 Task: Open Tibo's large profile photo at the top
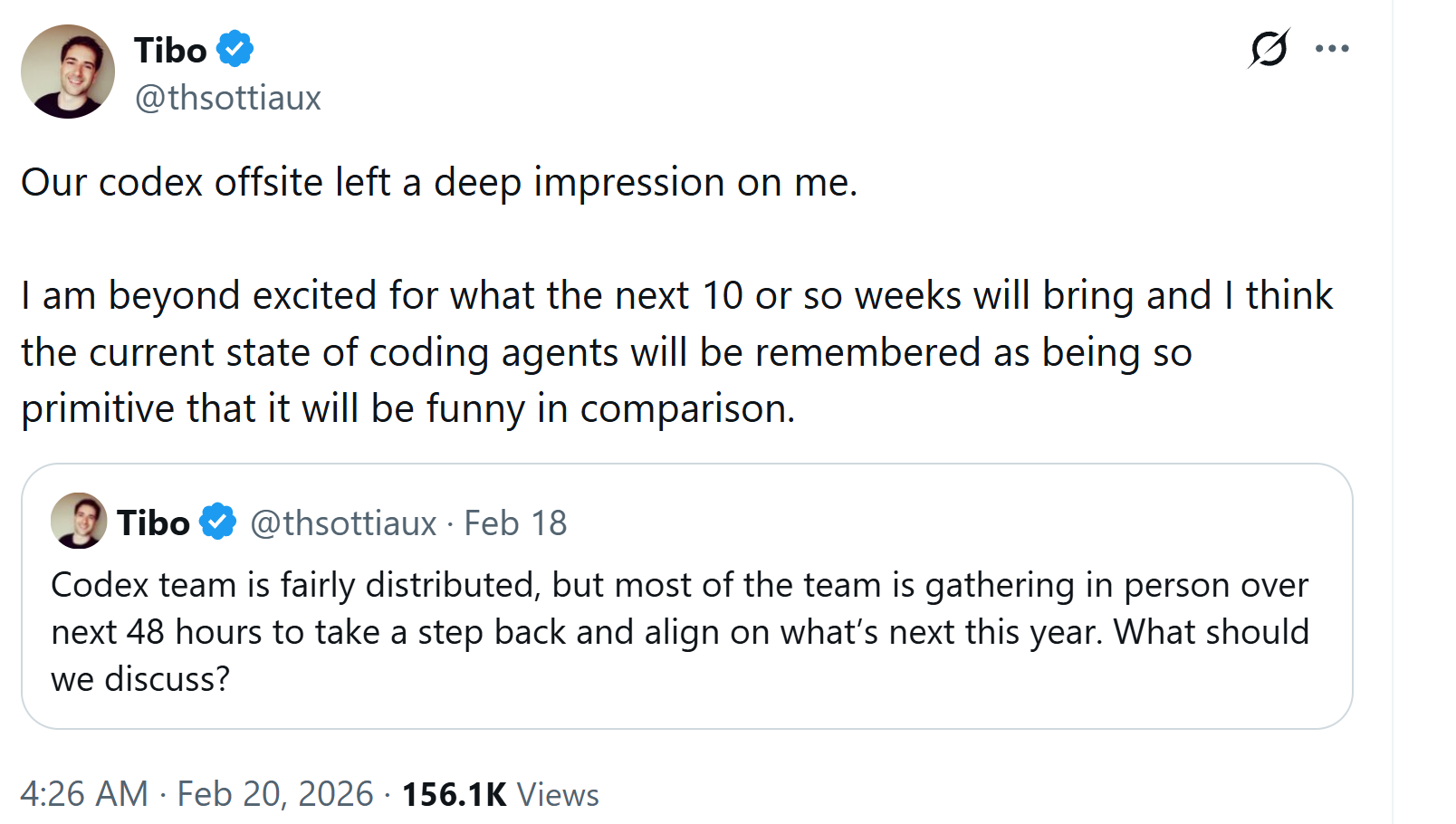pos(68,72)
